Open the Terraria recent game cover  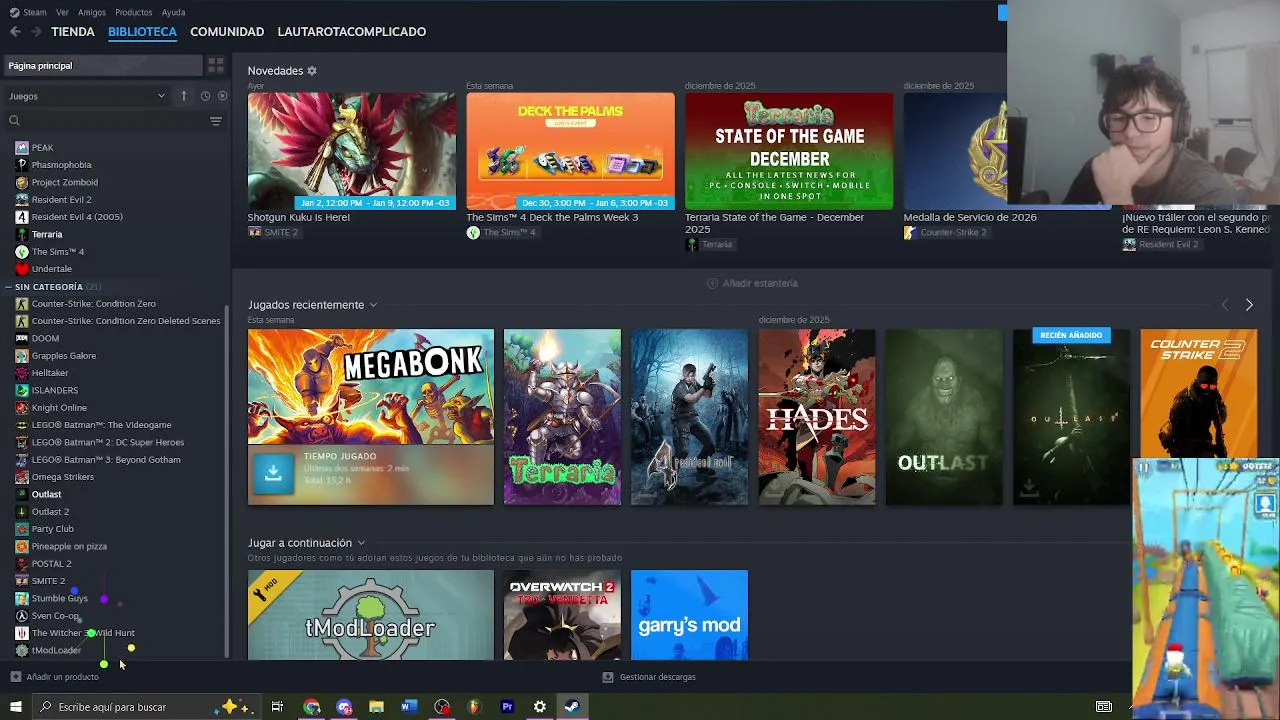(x=562, y=417)
